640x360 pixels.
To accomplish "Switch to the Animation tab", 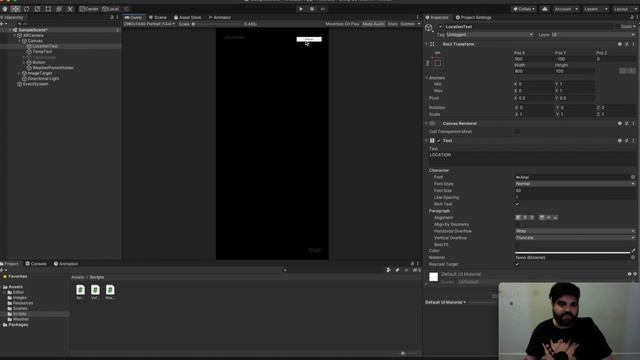I will 66,264.
